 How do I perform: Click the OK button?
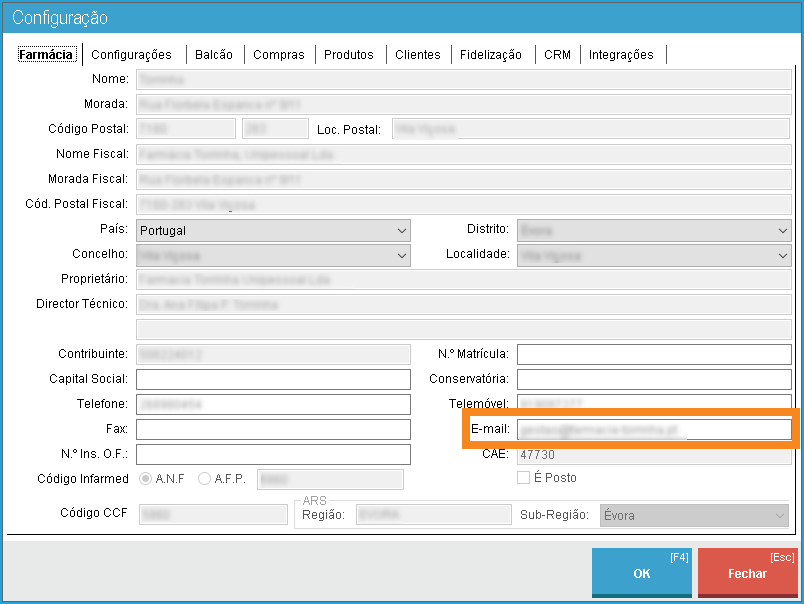click(x=641, y=573)
